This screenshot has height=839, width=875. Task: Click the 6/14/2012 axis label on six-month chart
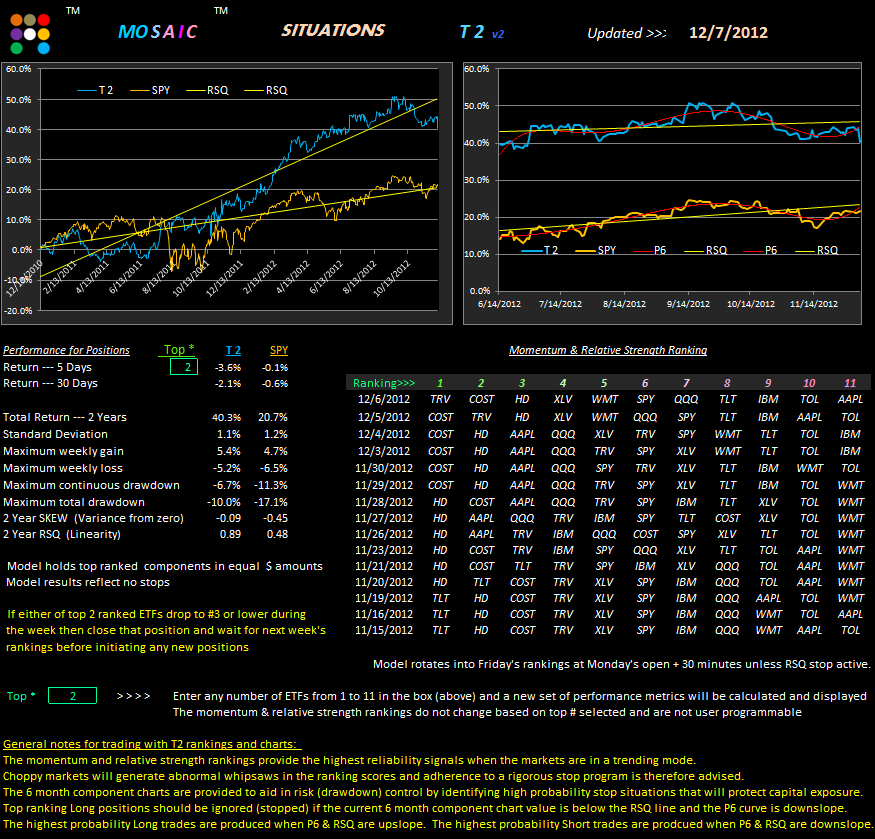pos(499,304)
